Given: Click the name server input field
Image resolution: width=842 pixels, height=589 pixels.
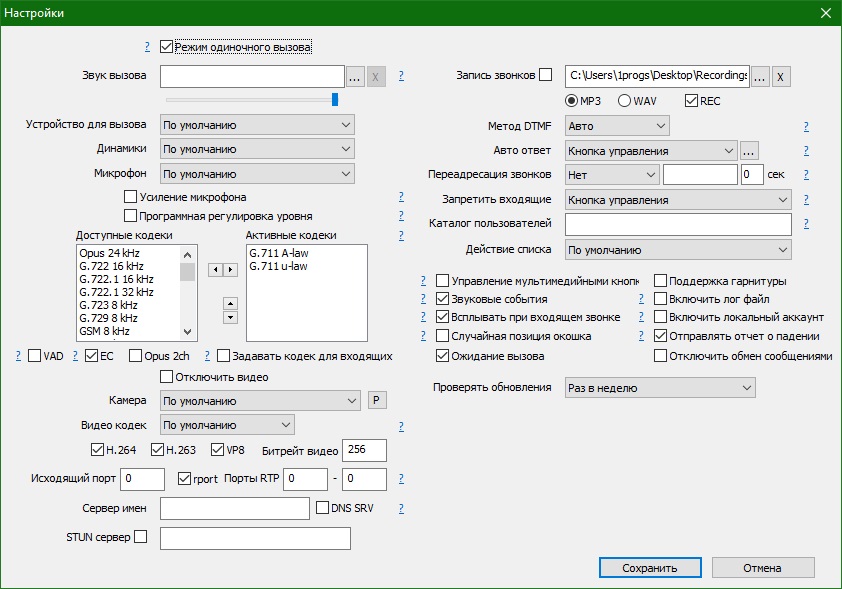Looking at the screenshot, I should click(x=235, y=508).
